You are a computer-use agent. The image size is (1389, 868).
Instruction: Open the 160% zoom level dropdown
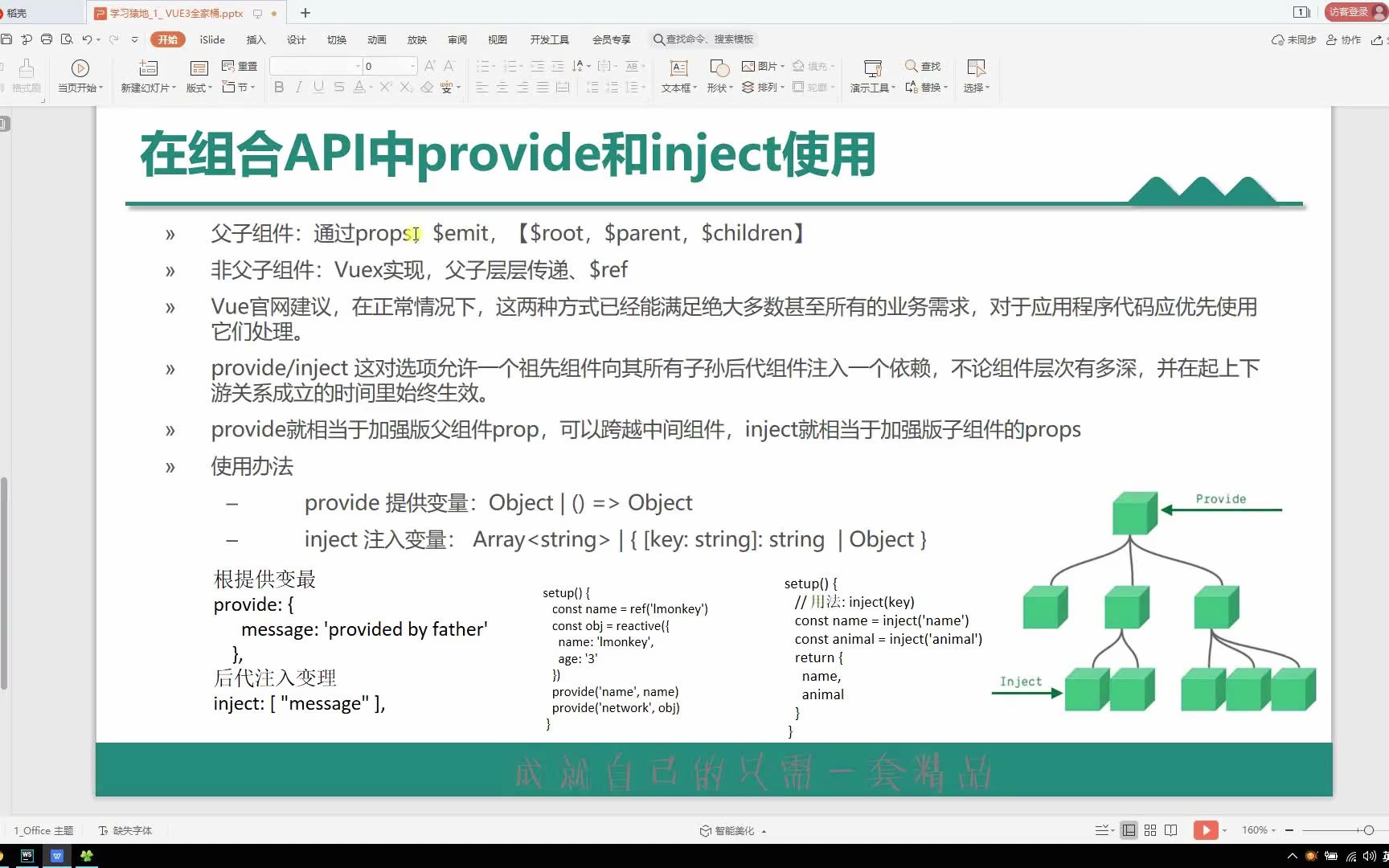[1259, 830]
